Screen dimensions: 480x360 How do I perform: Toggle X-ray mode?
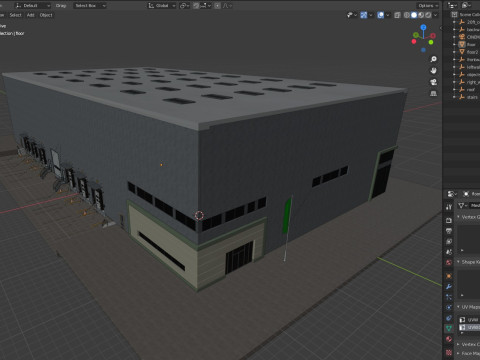pyautogui.click(x=397, y=15)
